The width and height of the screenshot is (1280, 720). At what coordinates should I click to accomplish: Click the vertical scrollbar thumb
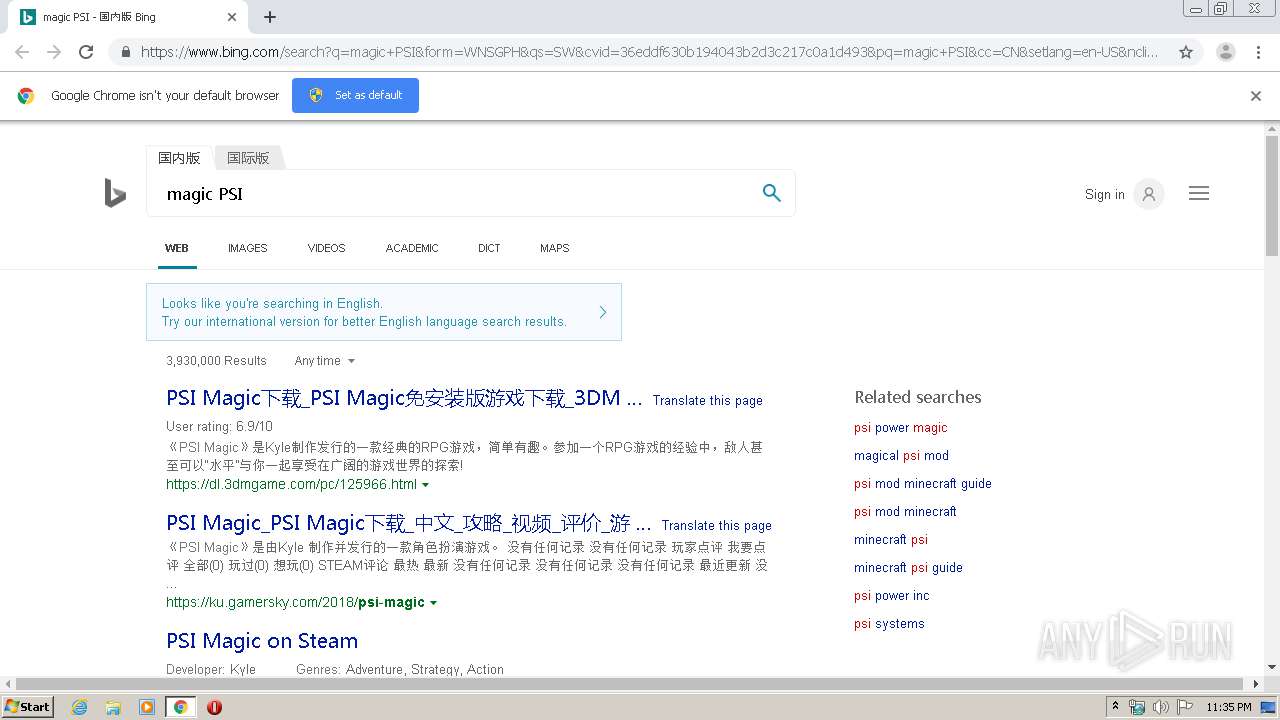click(1272, 195)
